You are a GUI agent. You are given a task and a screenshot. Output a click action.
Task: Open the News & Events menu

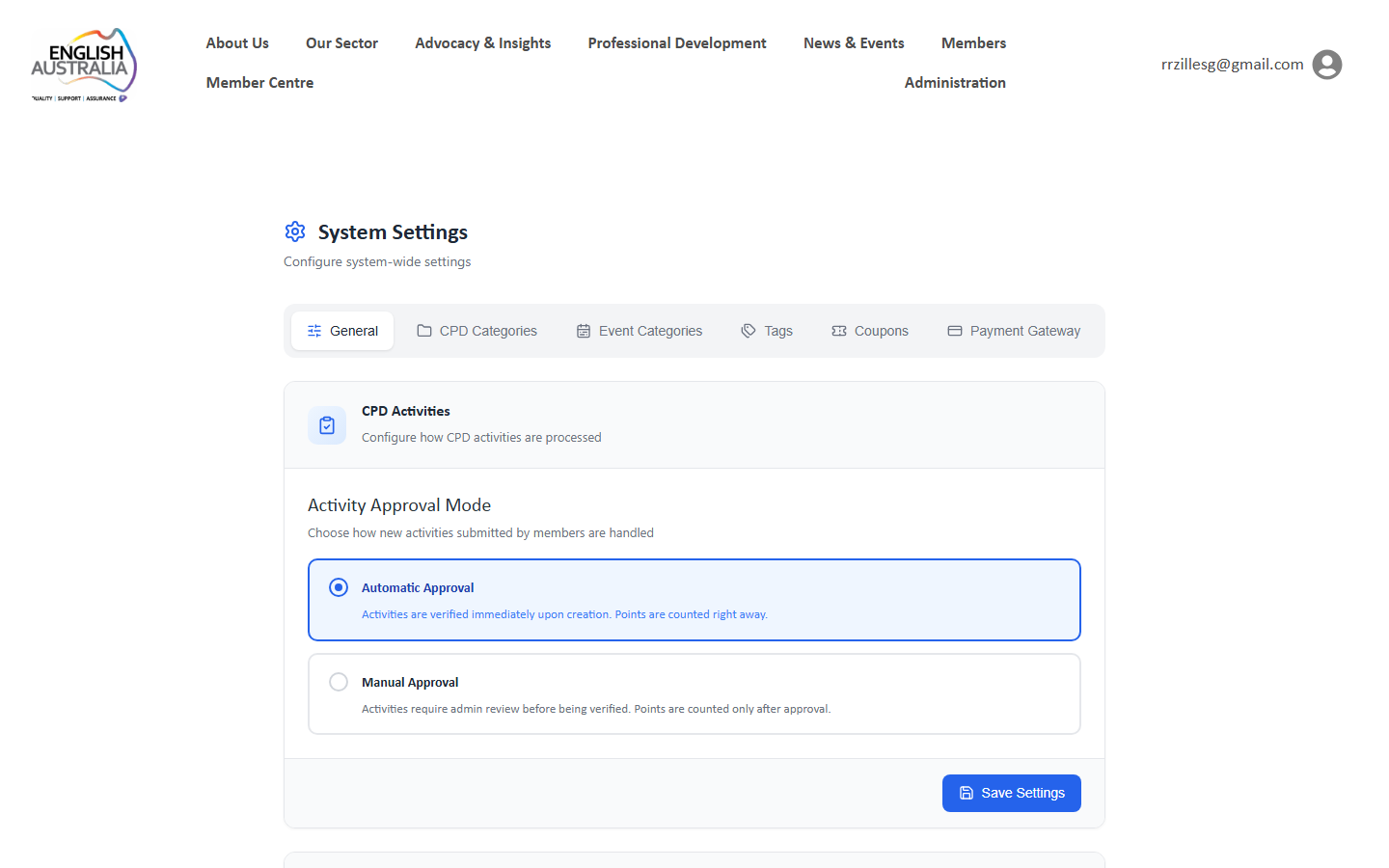coord(854,43)
